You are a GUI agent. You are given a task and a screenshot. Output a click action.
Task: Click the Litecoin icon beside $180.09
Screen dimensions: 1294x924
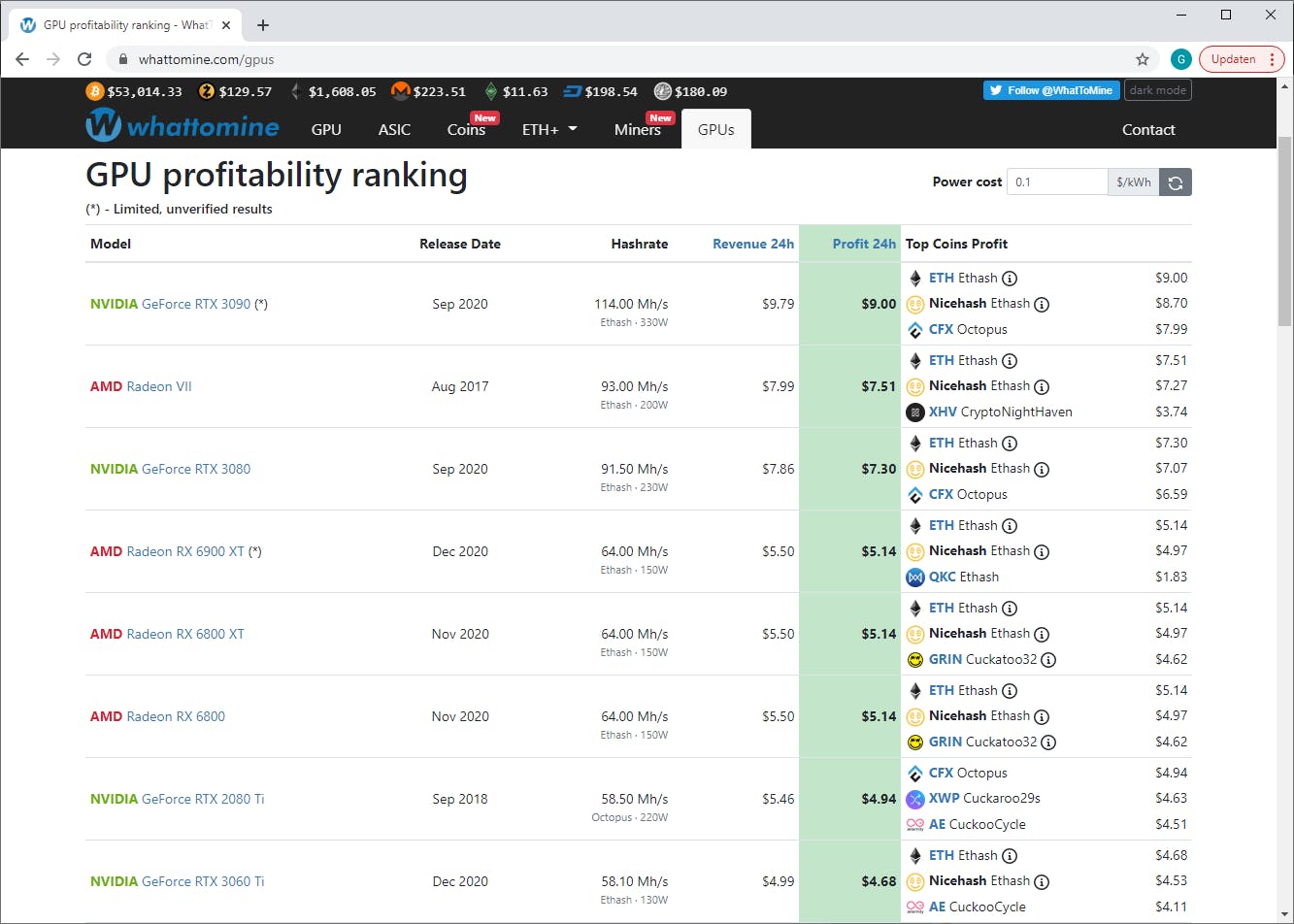pyautogui.click(x=663, y=91)
